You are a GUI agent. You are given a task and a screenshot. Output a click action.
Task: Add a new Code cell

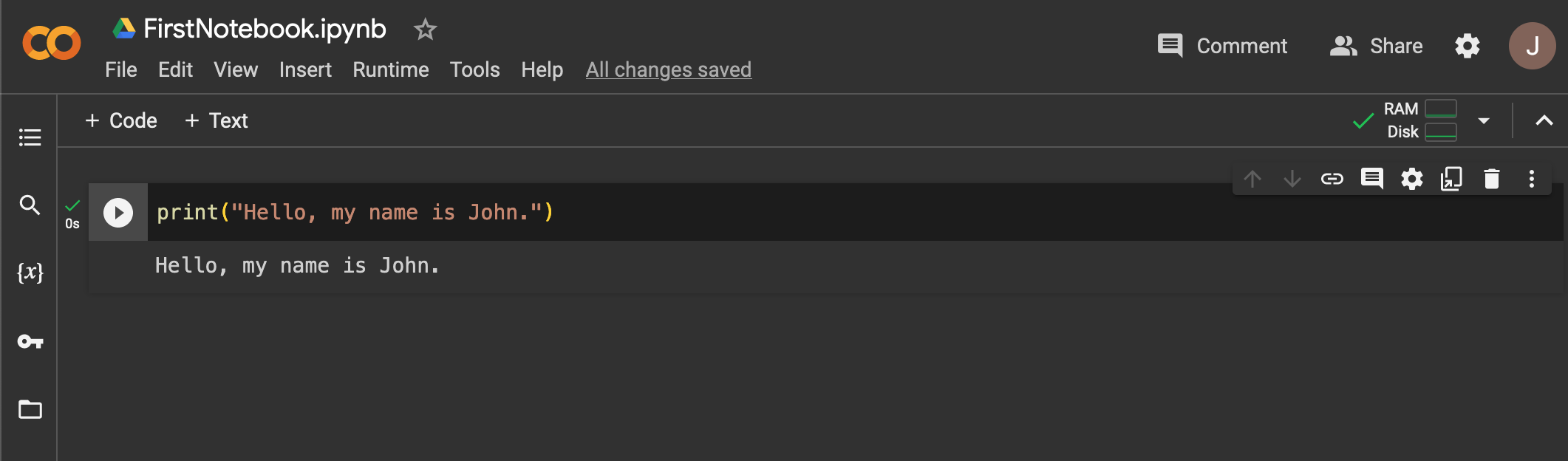(121, 120)
